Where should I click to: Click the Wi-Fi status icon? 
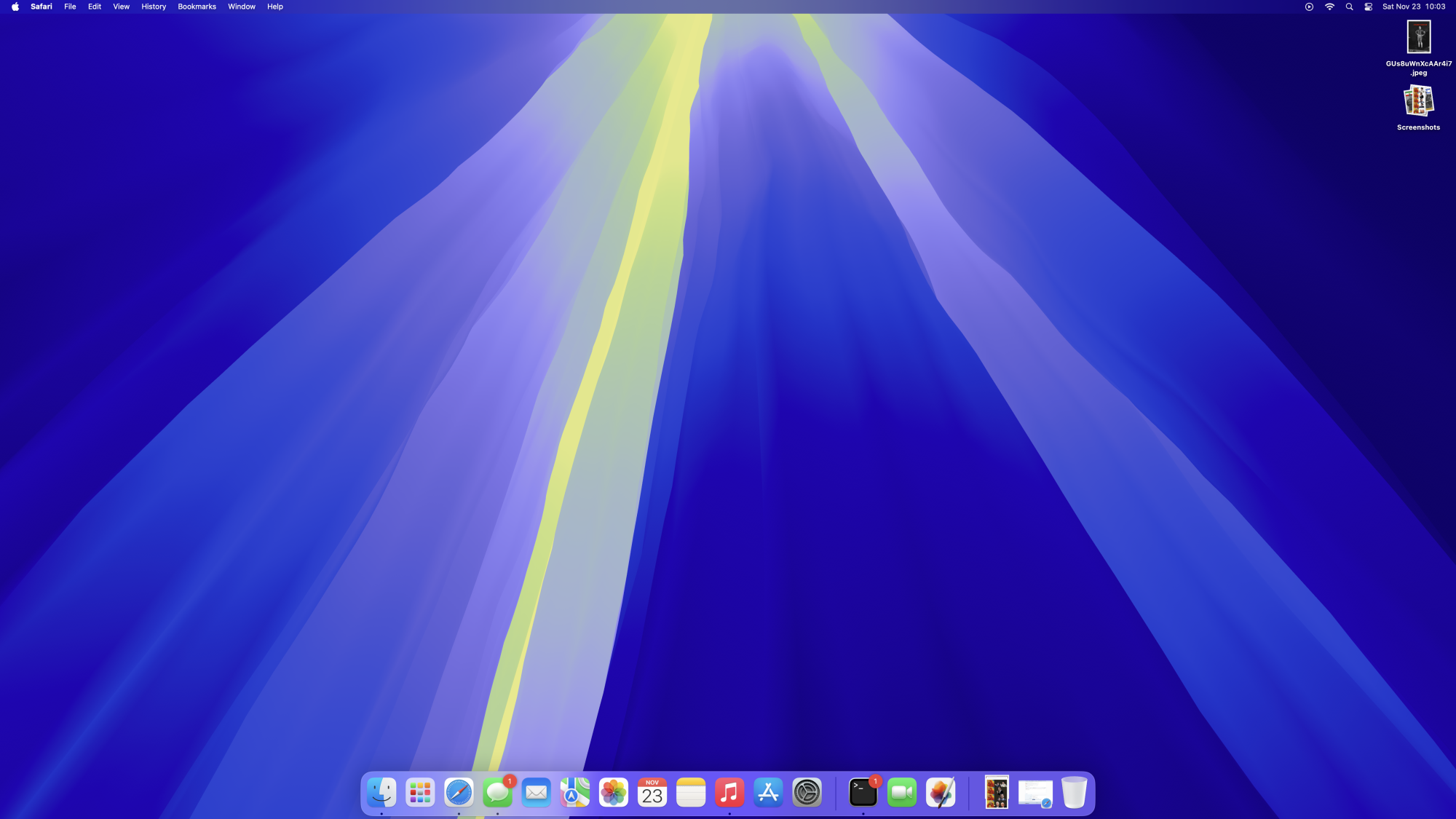[x=1329, y=7]
